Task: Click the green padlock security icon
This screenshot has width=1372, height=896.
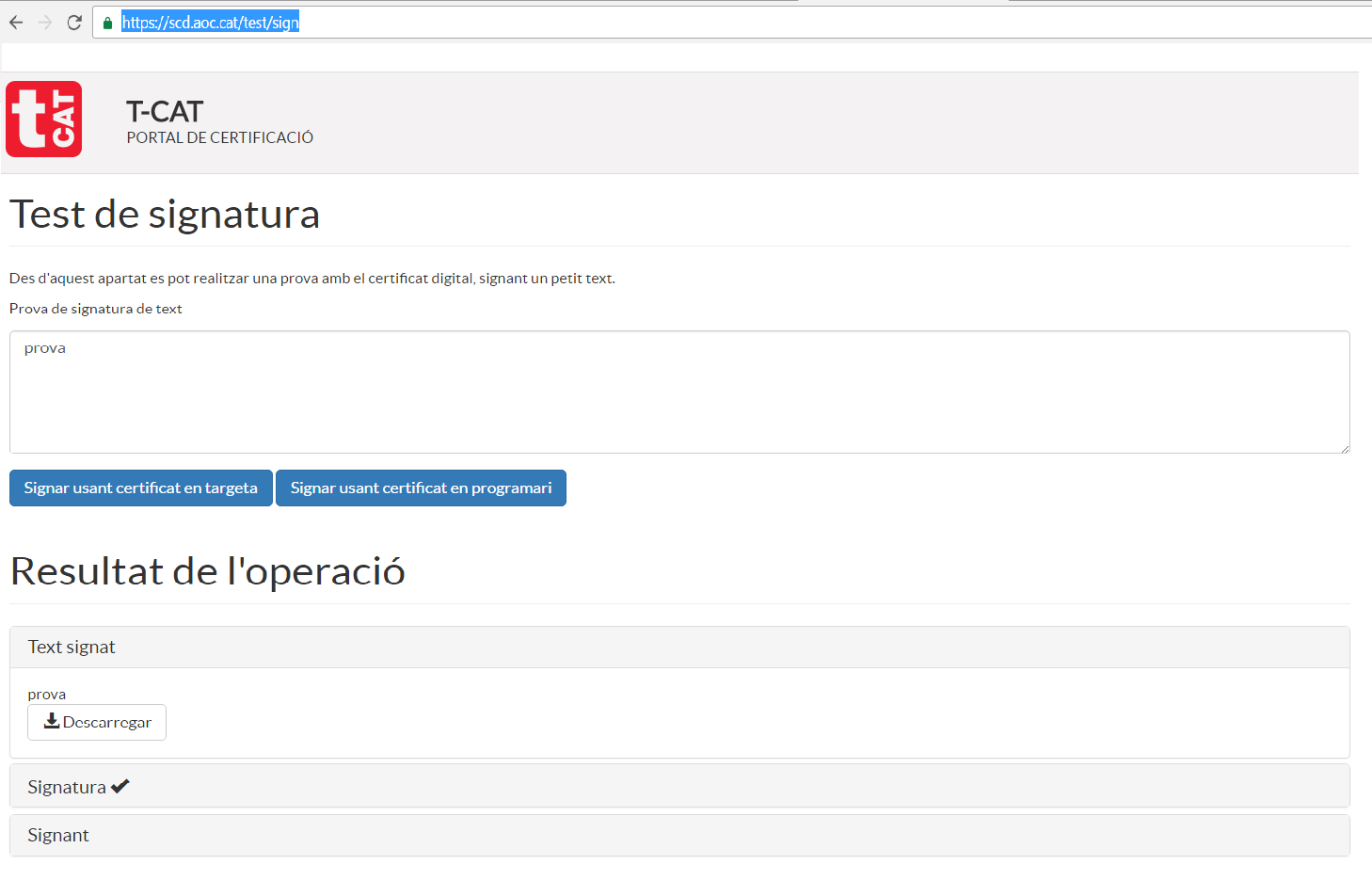Action: pyautogui.click(x=108, y=23)
